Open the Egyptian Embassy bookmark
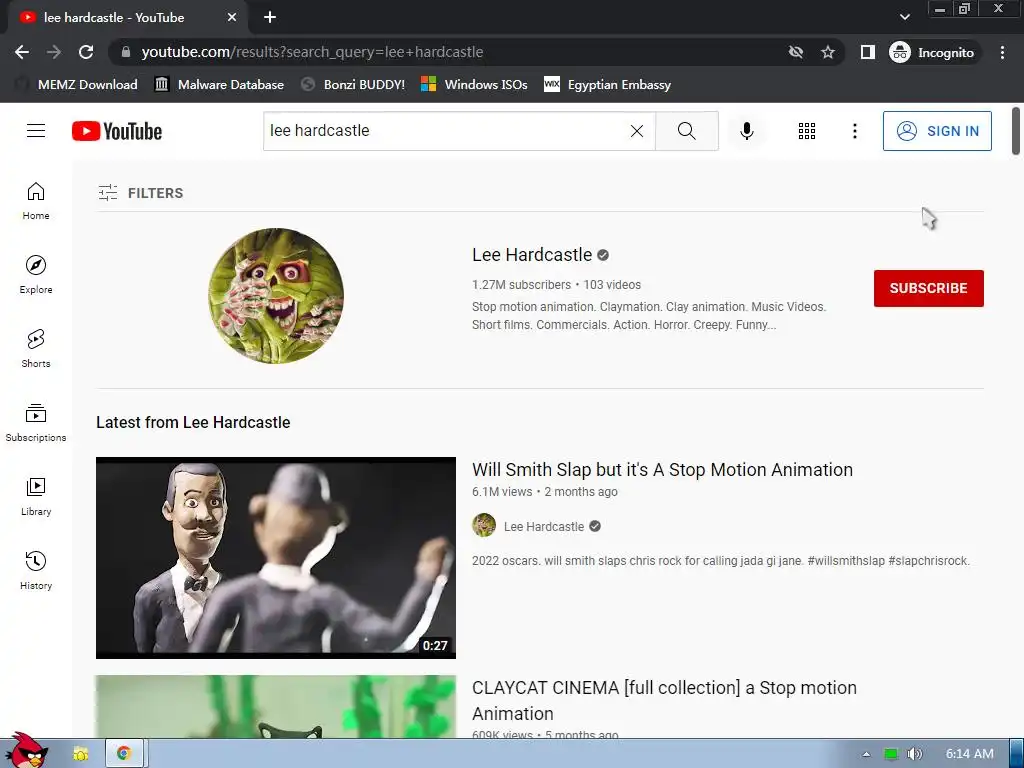Image resolution: width=1024 pixels, height=768 pixels. click(x=607, y=84)
